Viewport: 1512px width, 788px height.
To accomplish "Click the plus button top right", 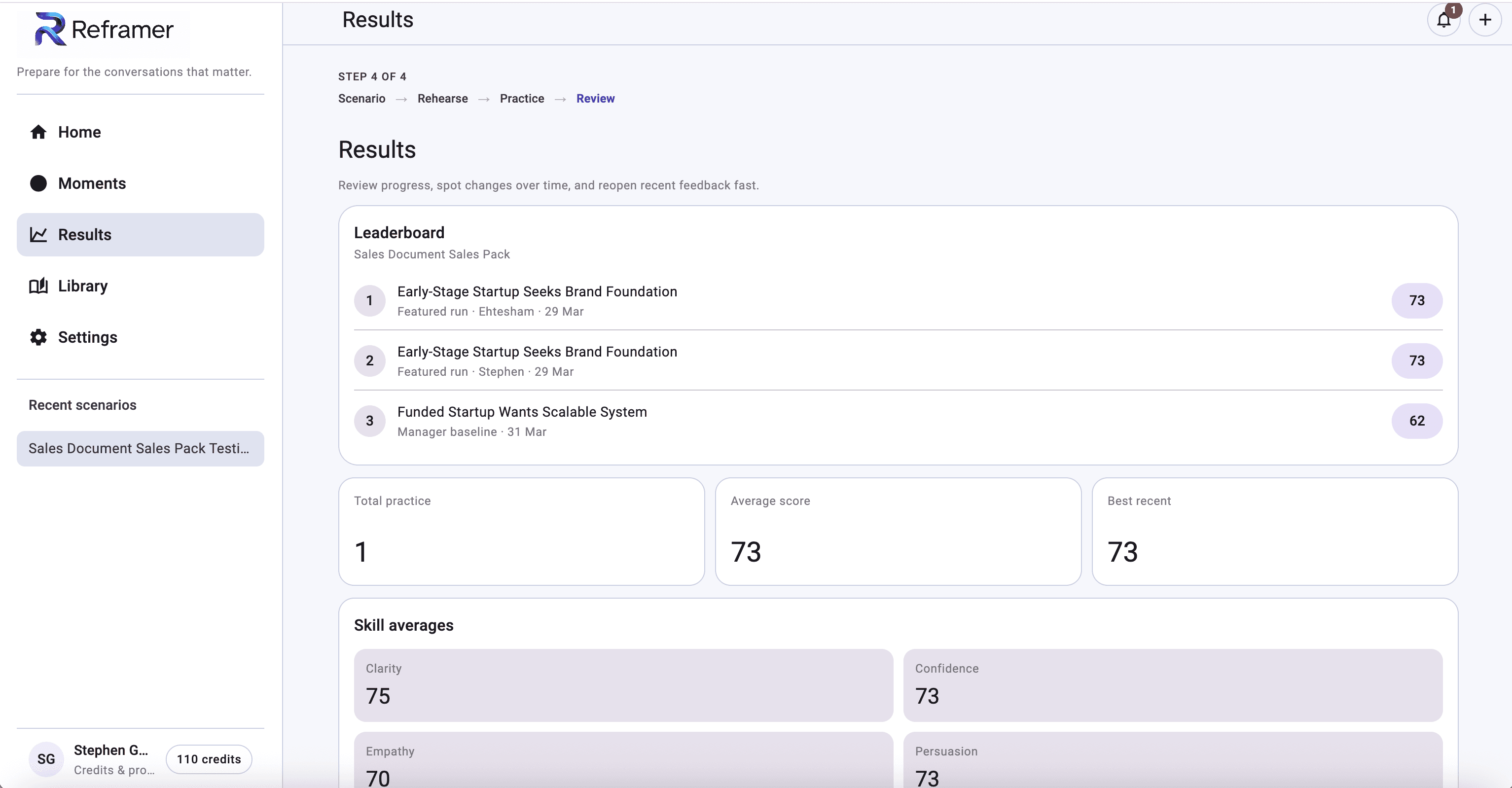I will click(x=1485, y=20).
